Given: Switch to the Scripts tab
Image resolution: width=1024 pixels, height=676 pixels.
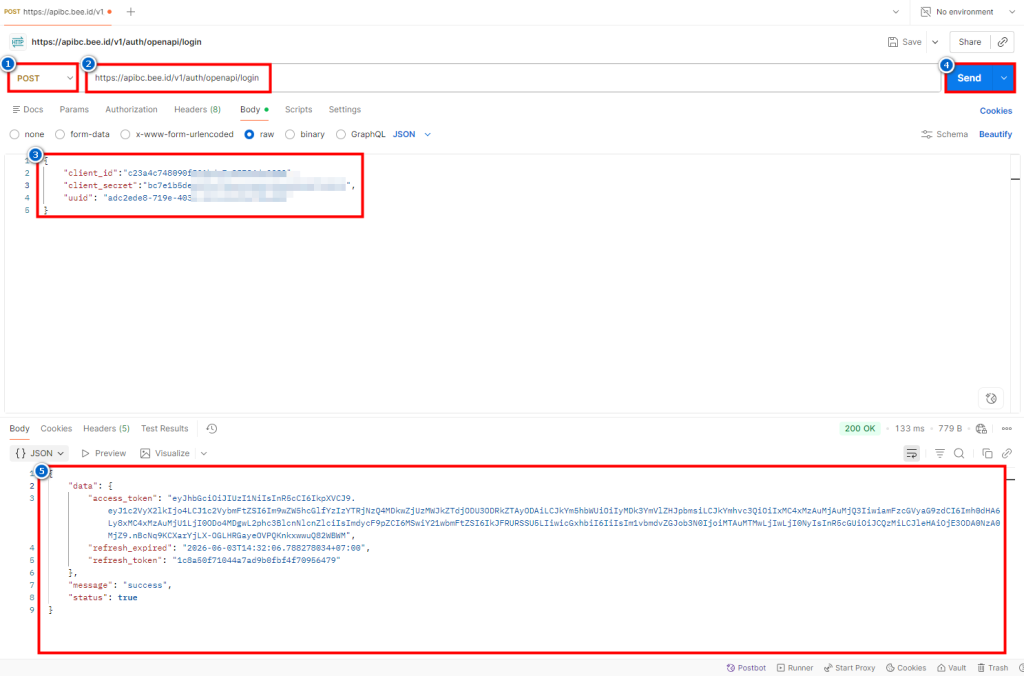Looking at the screenshot, I should (x=298, y=110).
